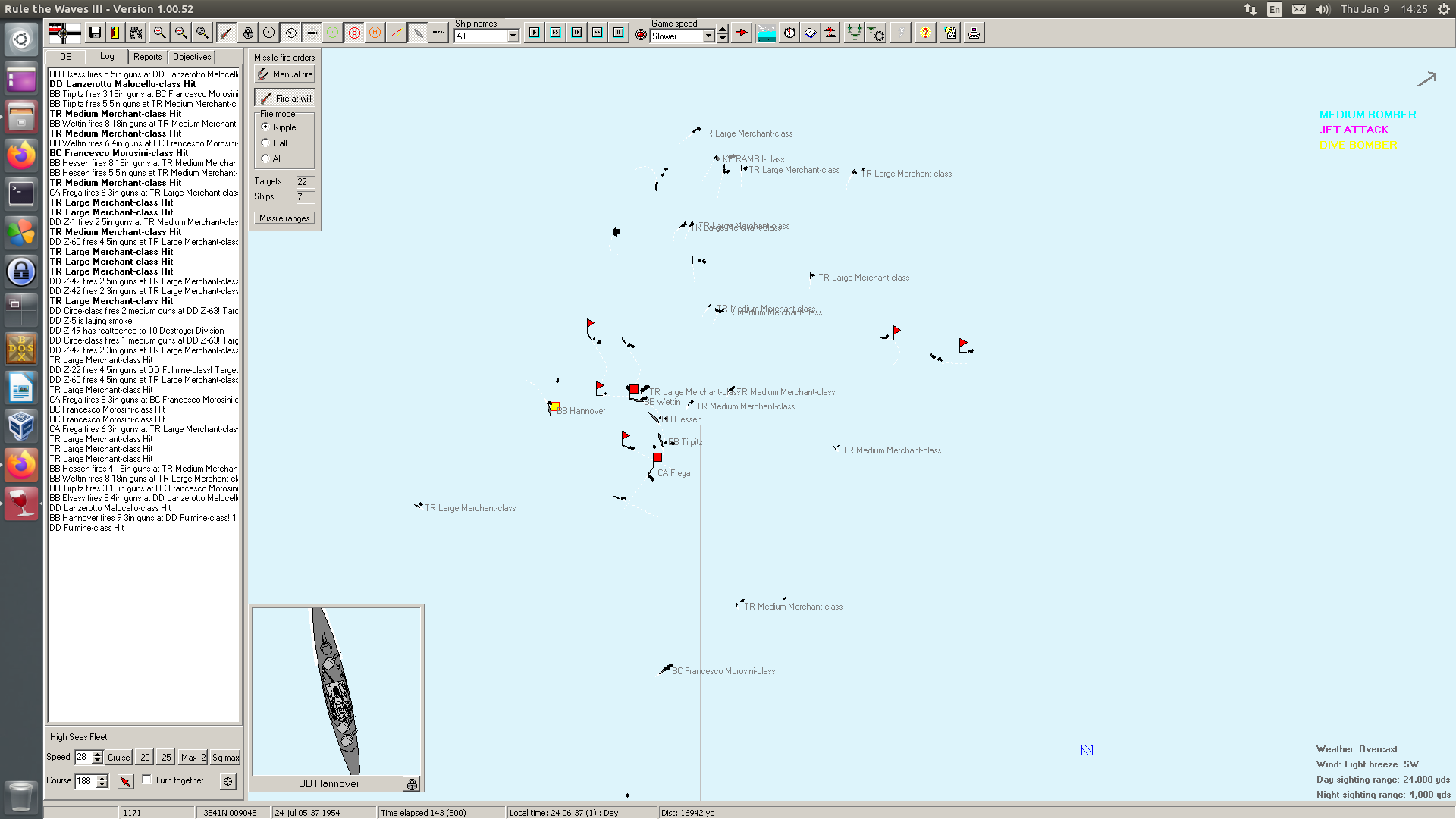Open Firefox from the Ubuntu dock

coord(21,155)
